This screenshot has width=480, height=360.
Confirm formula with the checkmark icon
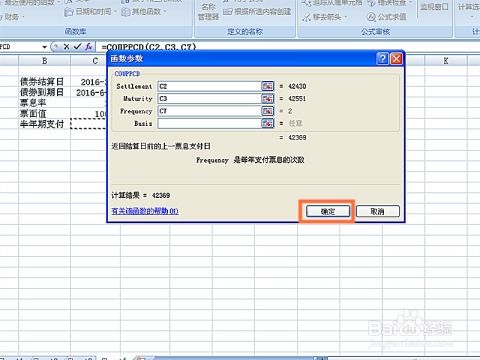tap(77, 47)
